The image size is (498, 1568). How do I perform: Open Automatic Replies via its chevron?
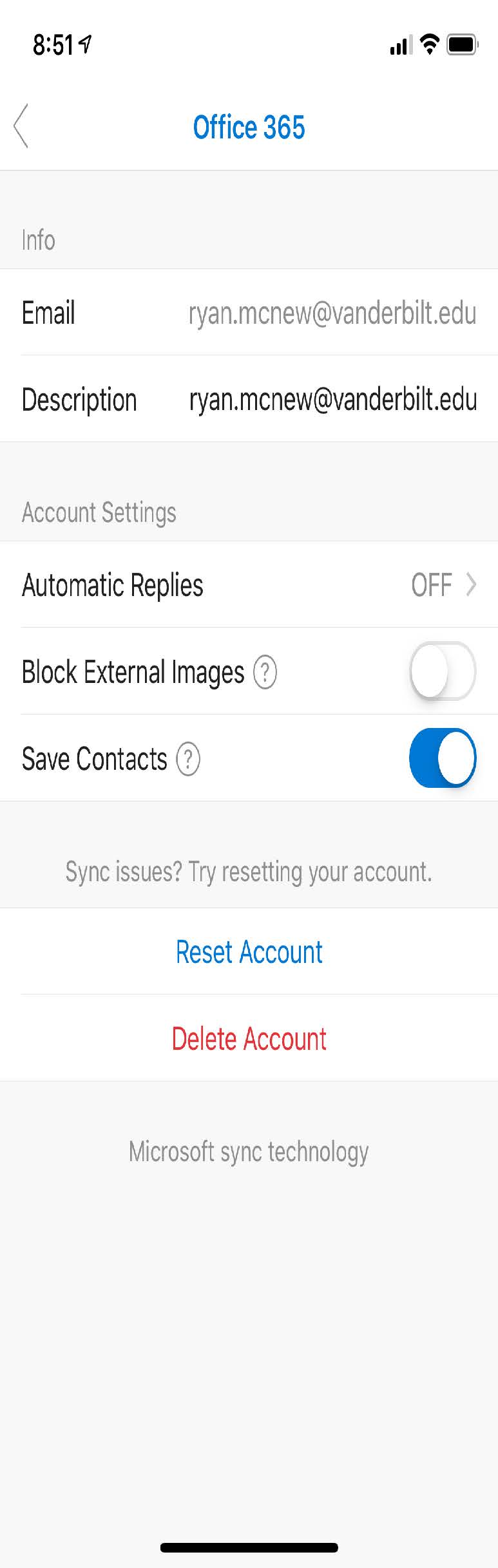(x=471, y=585)
